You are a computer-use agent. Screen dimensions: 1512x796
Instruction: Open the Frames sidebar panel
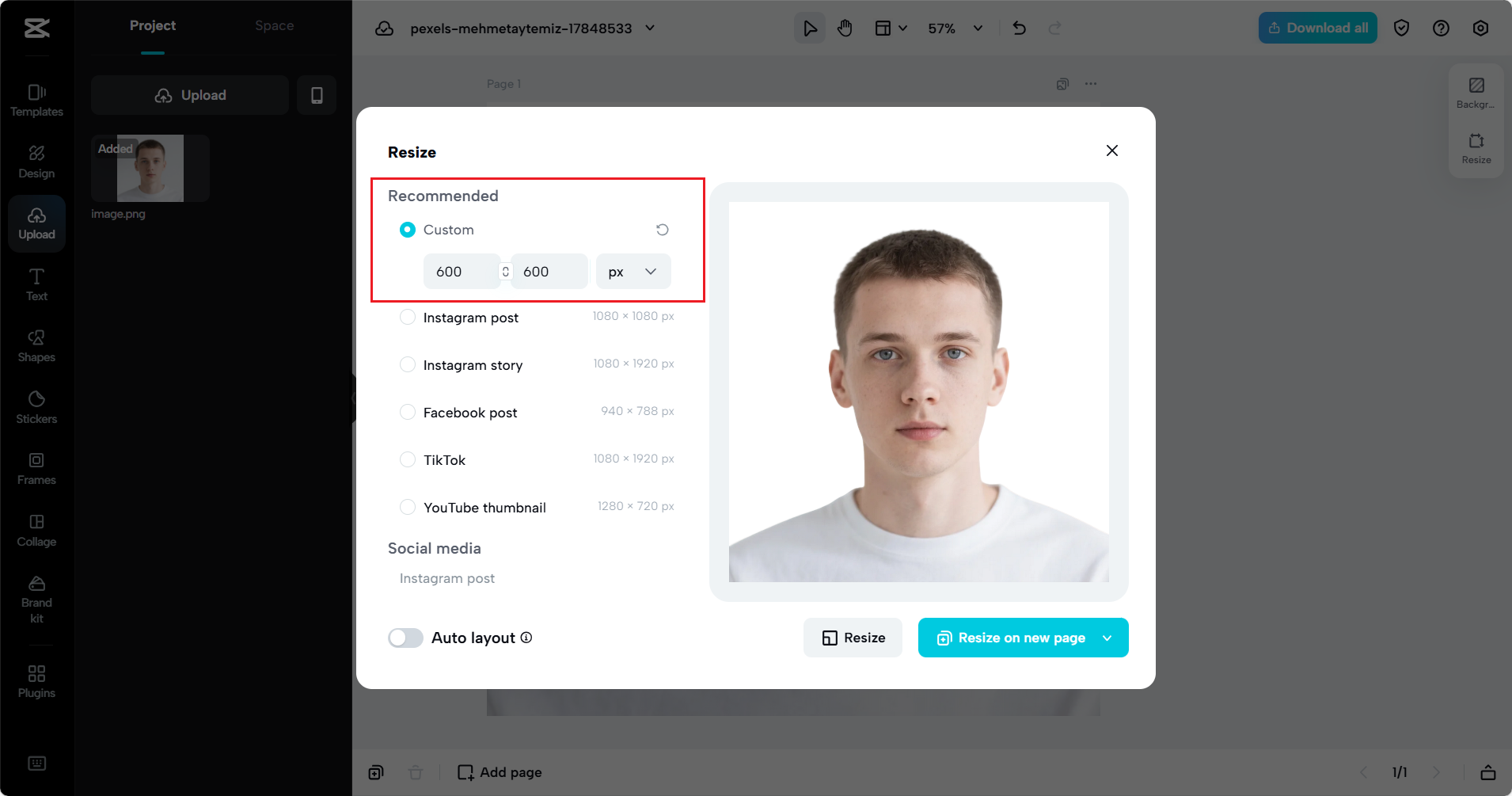click(x=36, y=469)
